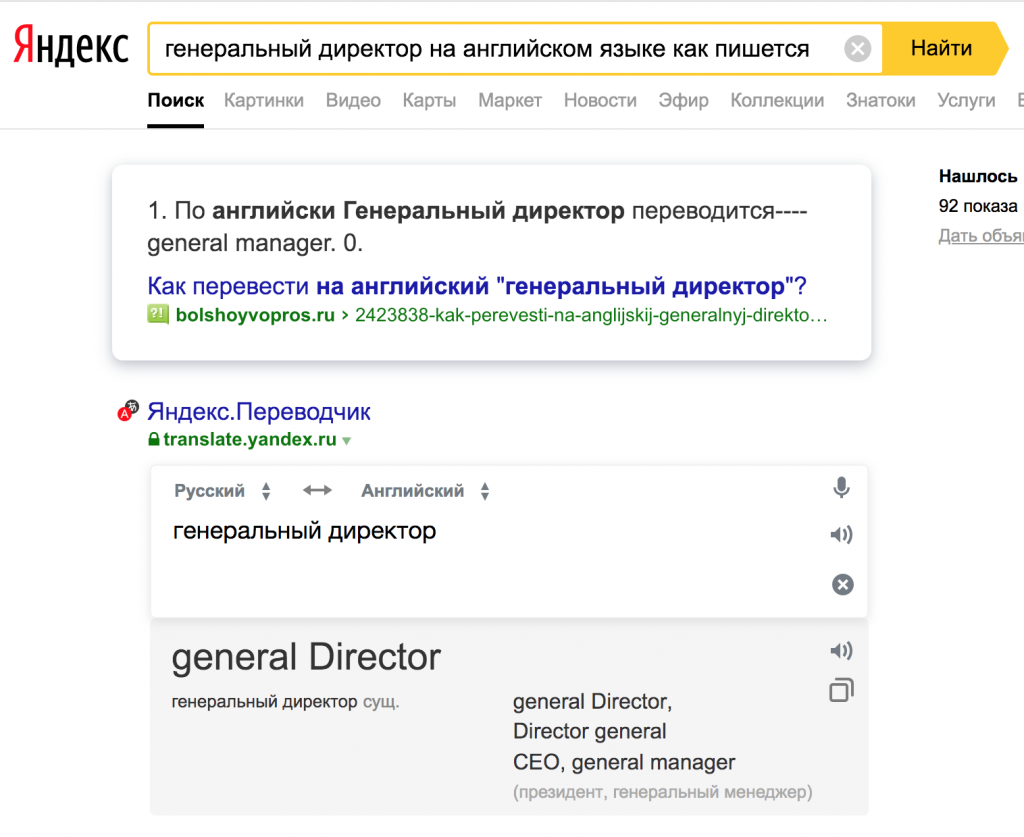Click the green lock icon beside translate.yandex.ru
The height and width of the screenshot is (837, 1024).
(153, 439)
